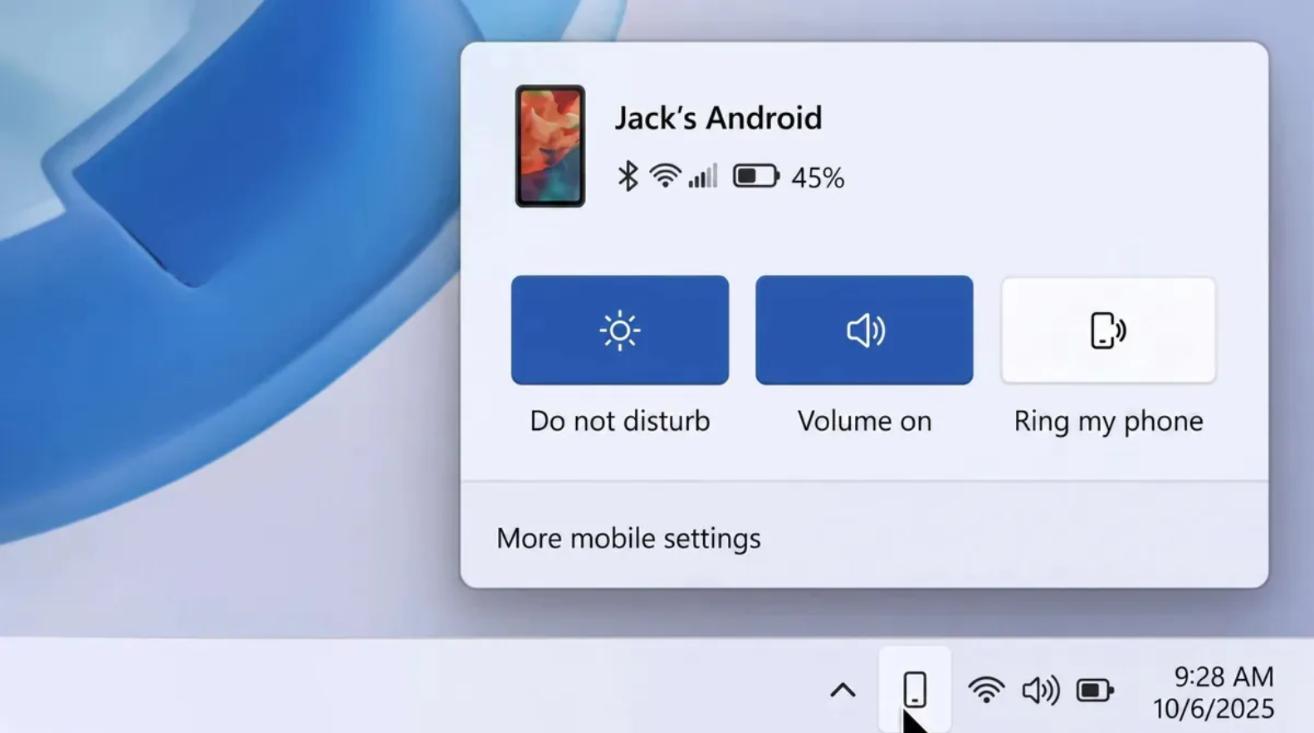Open the taskbar clock showing 9:28 AM
Screen dimensions: 1314x733
1214,693
